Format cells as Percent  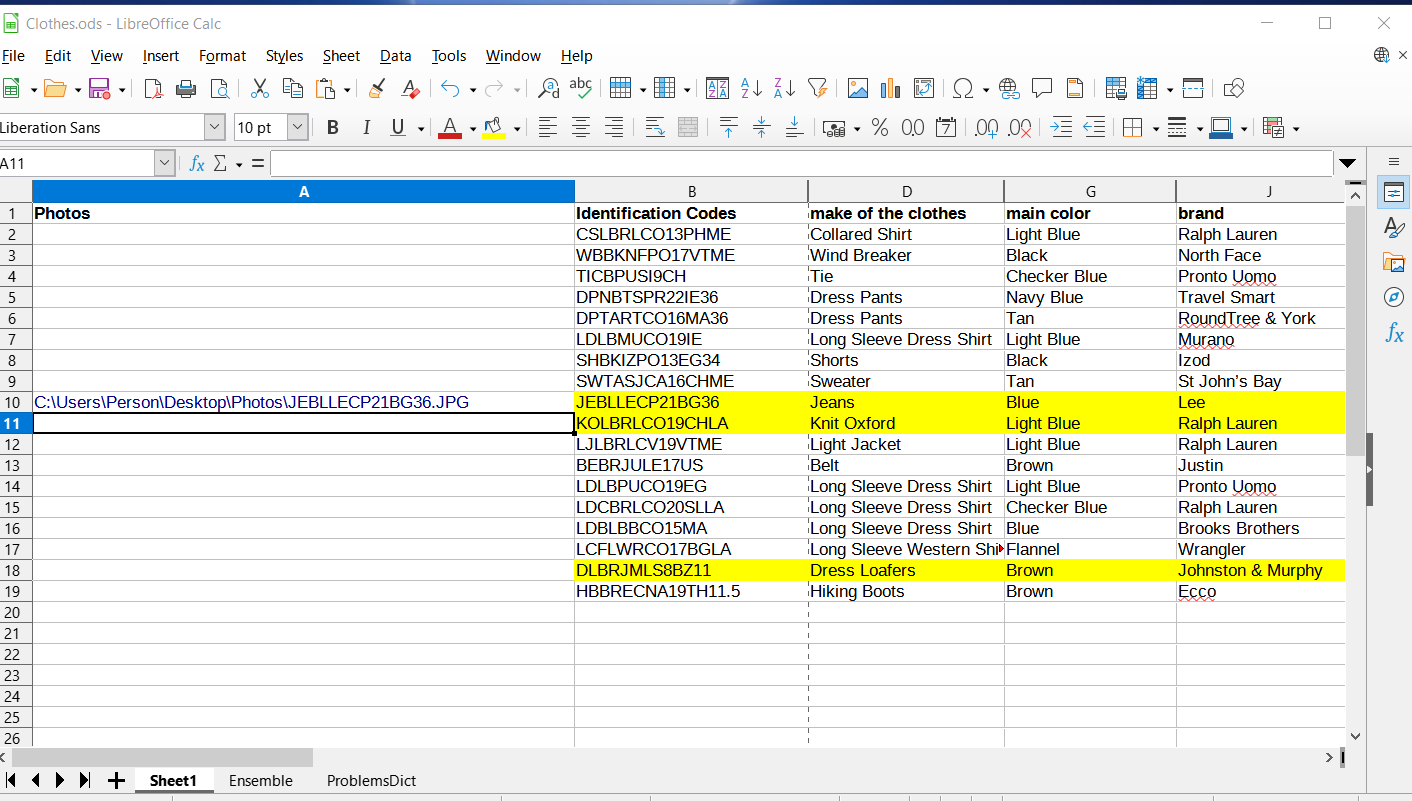coord(880,127)
